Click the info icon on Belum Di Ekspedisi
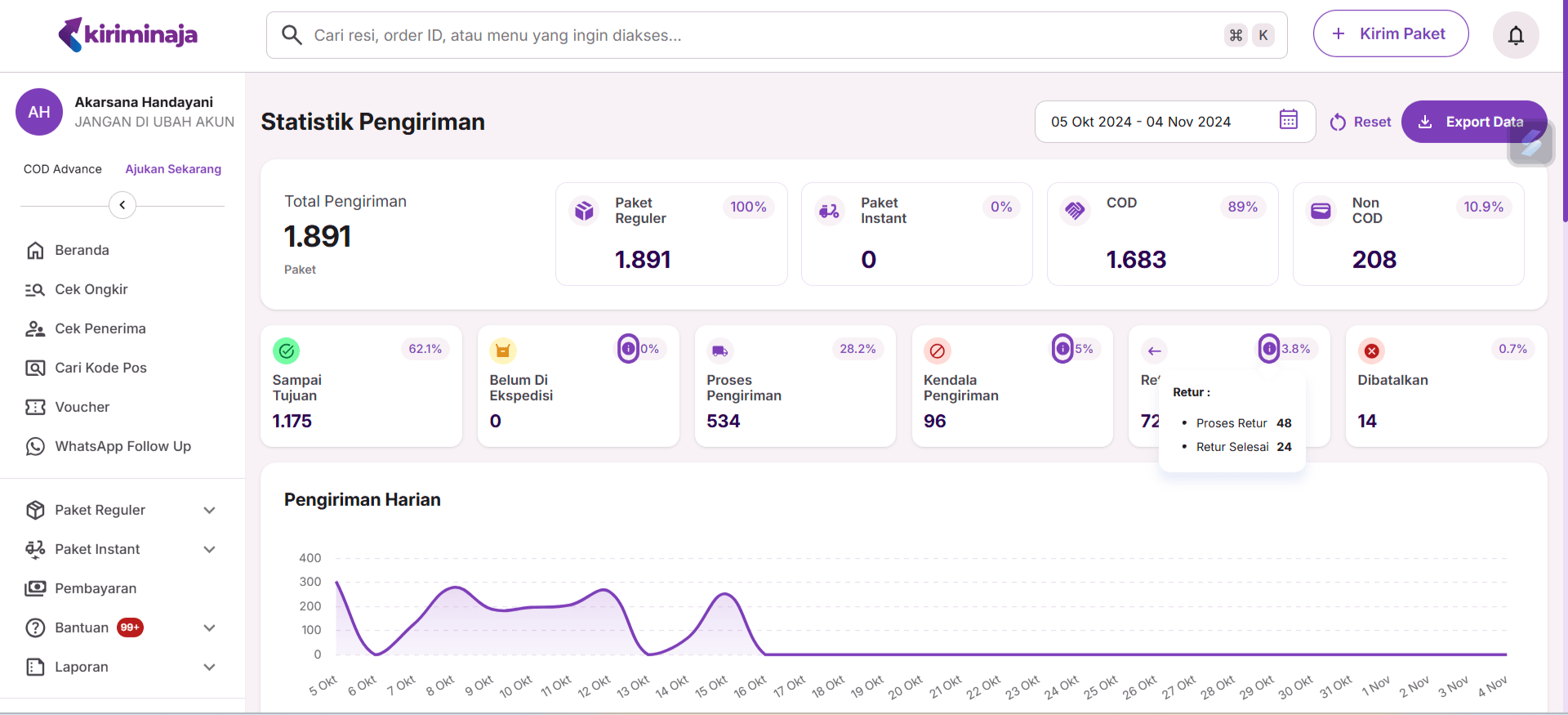Screen dimensions: 1568x715 628,349
